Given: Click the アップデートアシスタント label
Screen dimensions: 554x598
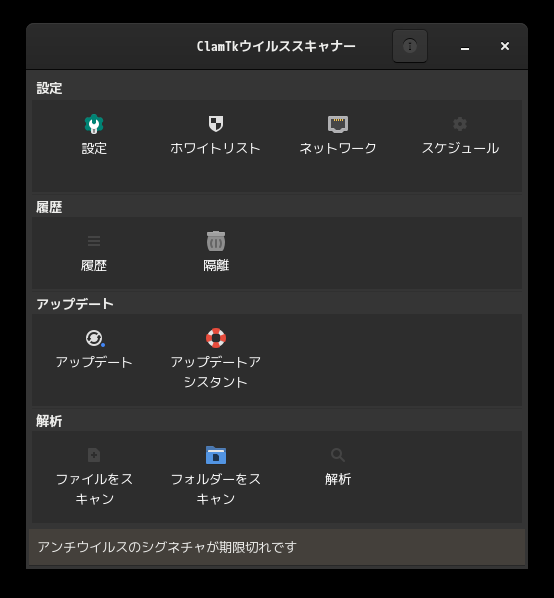Looking at the screenshot, I should [216, 372].
